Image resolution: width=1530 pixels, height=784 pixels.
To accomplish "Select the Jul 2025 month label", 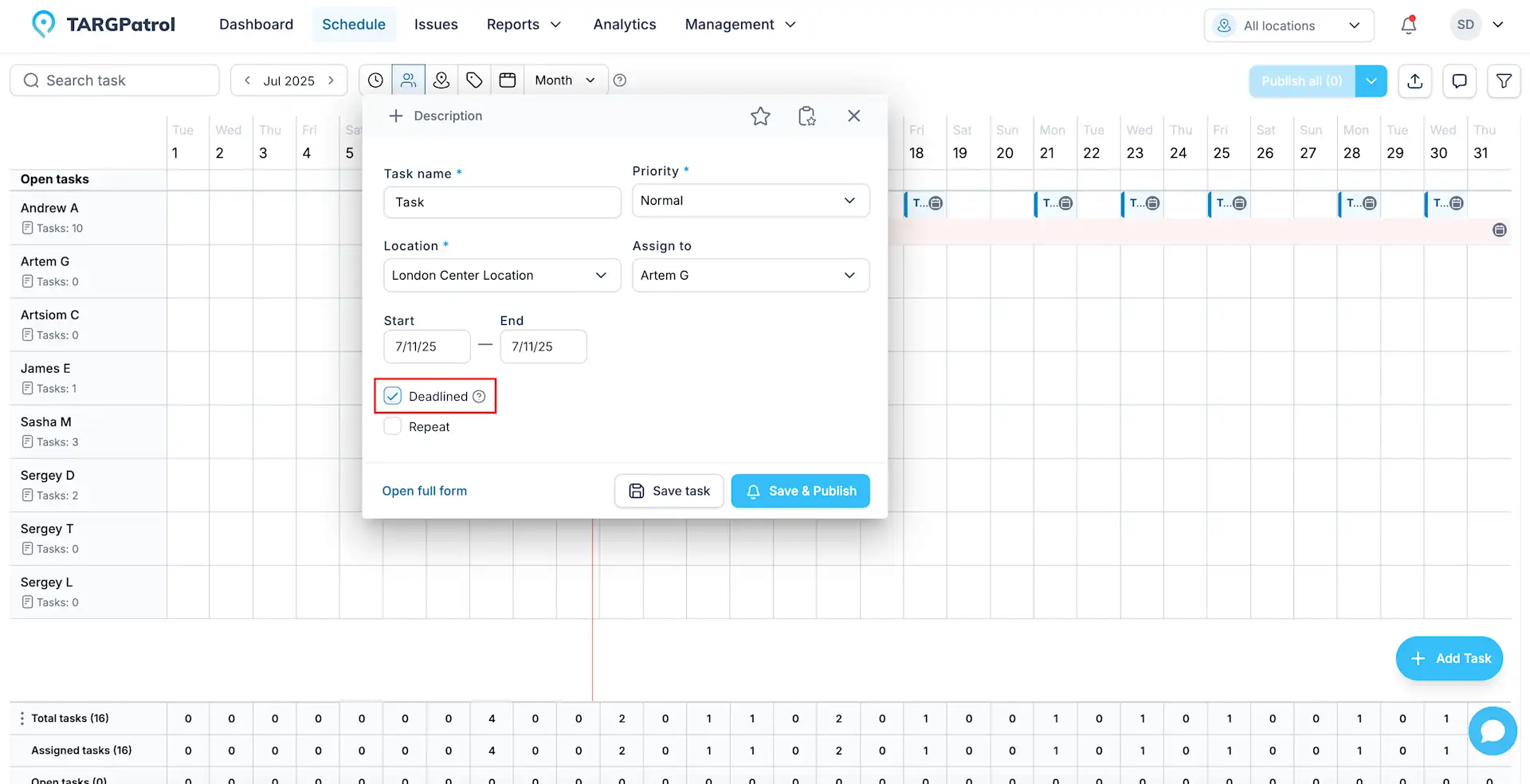I will coord(289,81).
